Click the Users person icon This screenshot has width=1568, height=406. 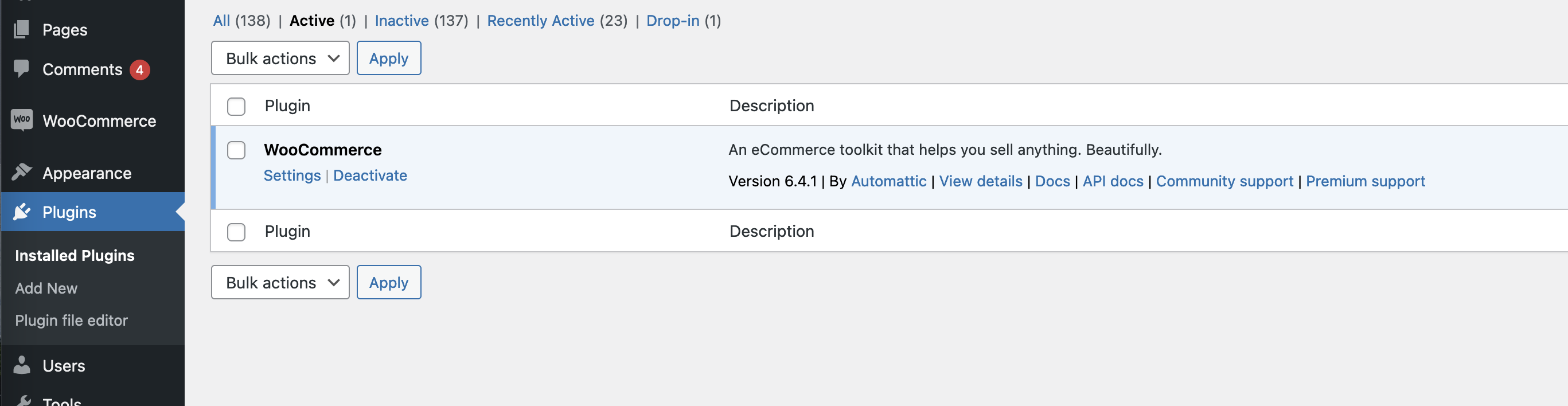coord(21,365)
